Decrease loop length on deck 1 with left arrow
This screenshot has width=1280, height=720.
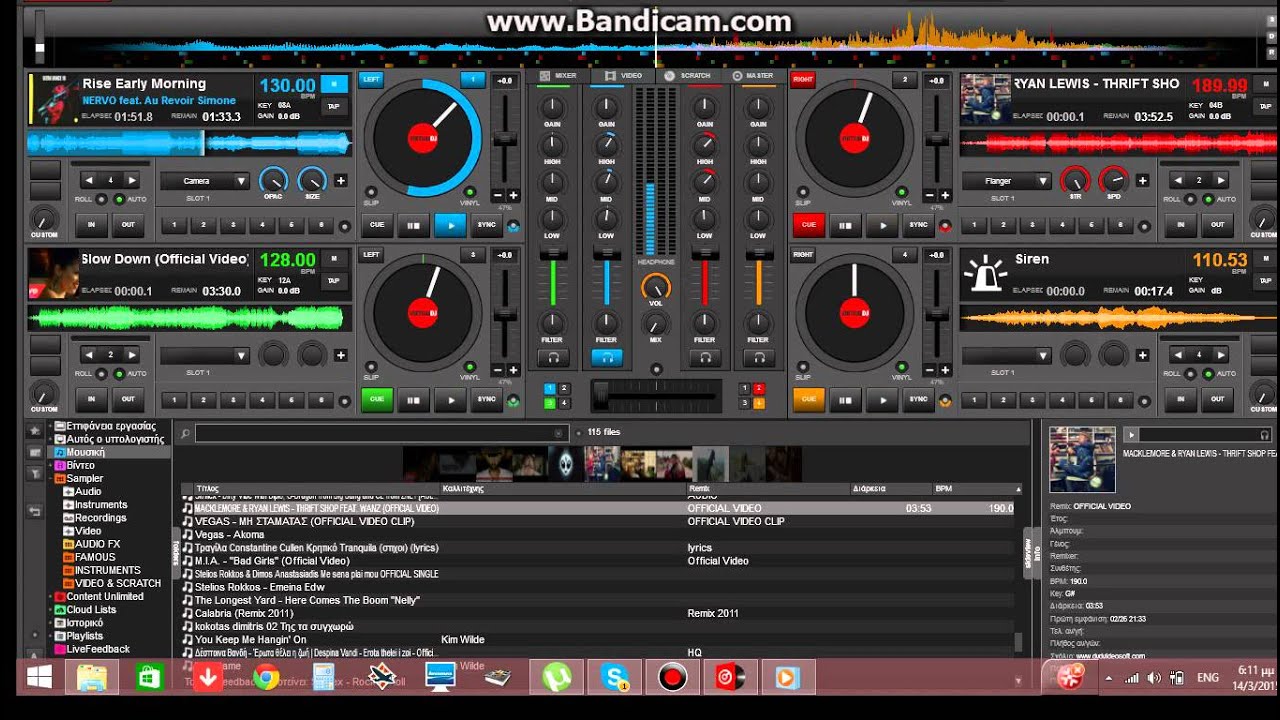click(90, 180)
